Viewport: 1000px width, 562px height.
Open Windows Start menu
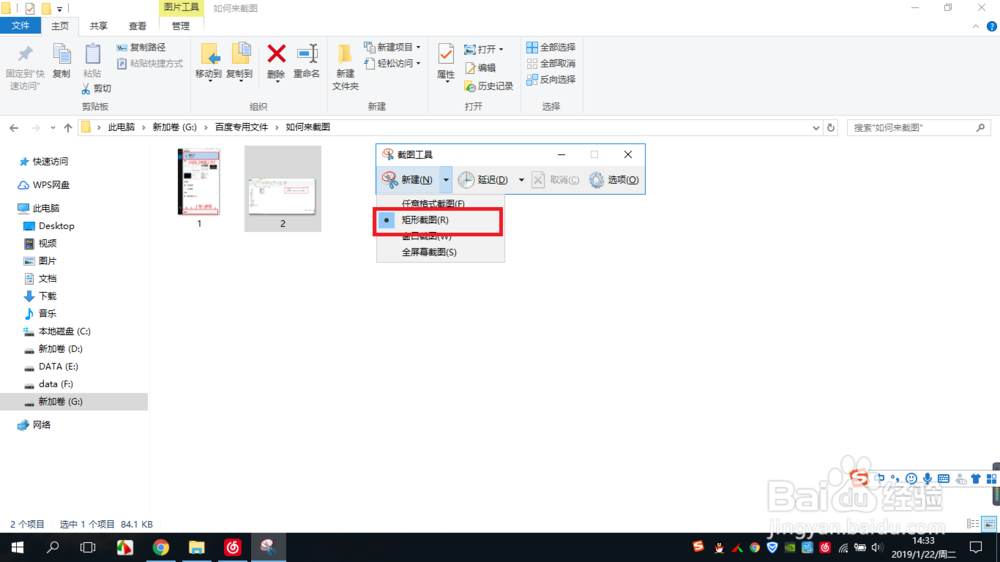tap(17, 547)
